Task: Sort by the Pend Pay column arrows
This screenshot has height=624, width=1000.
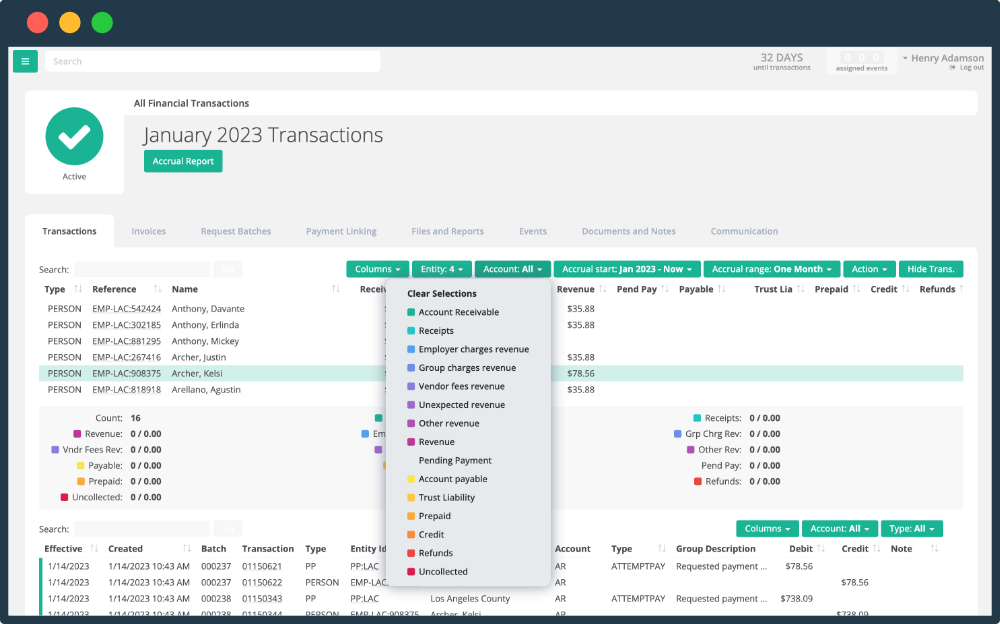Action: pos(665,289)
